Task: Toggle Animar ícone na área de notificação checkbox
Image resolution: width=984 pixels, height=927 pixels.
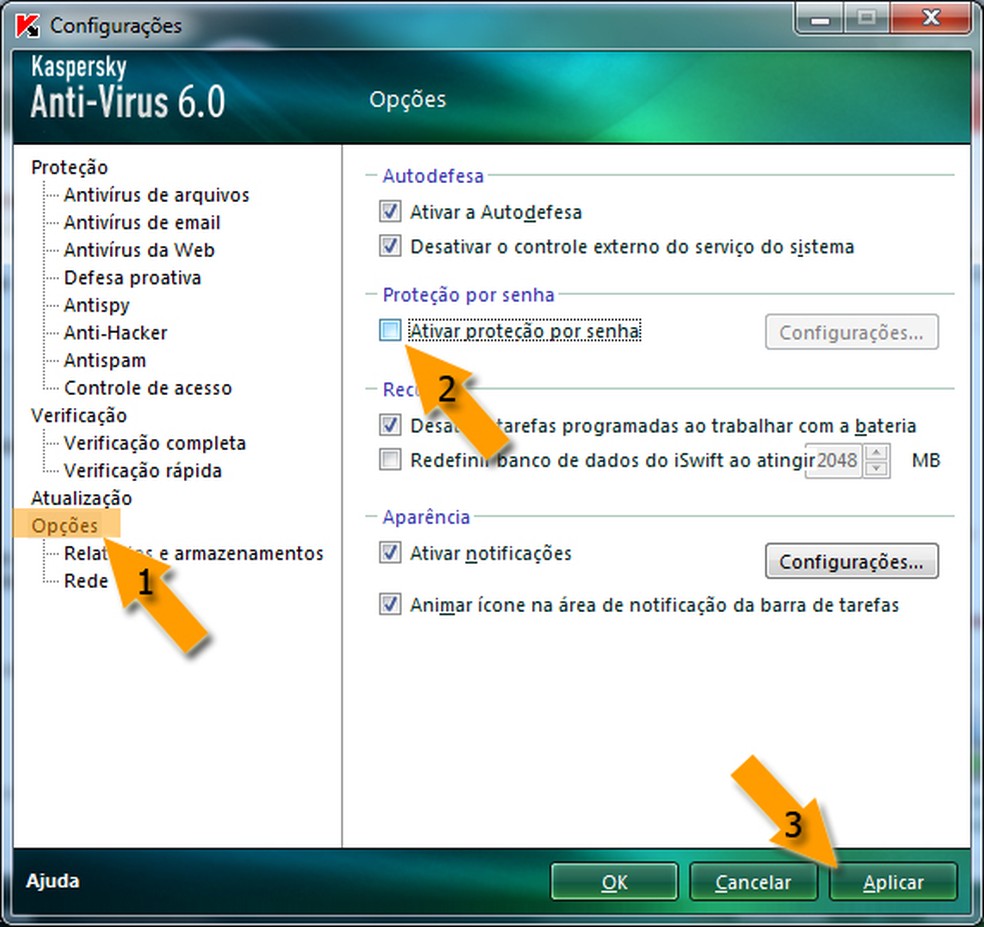Action: 390,604
